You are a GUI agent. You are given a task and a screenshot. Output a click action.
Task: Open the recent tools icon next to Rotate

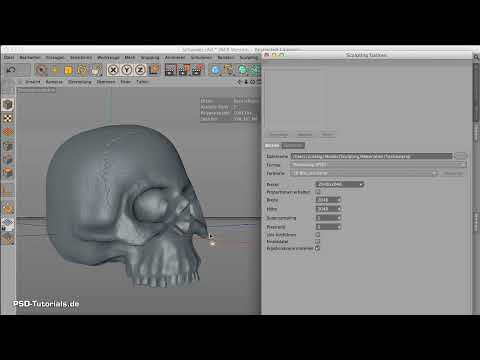96,70
